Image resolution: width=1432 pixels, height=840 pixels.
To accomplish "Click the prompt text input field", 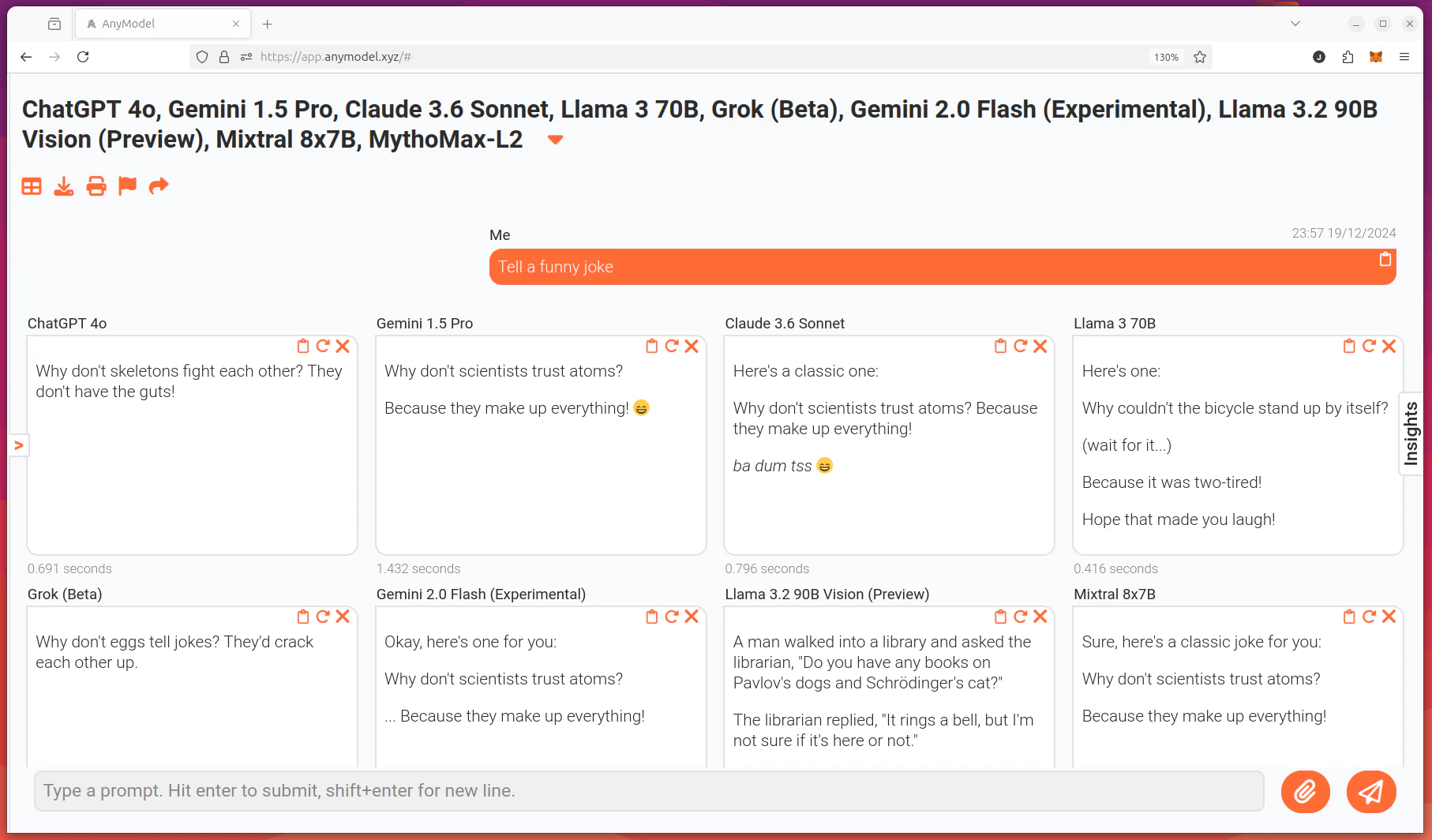I will click(x=649, y=791).
